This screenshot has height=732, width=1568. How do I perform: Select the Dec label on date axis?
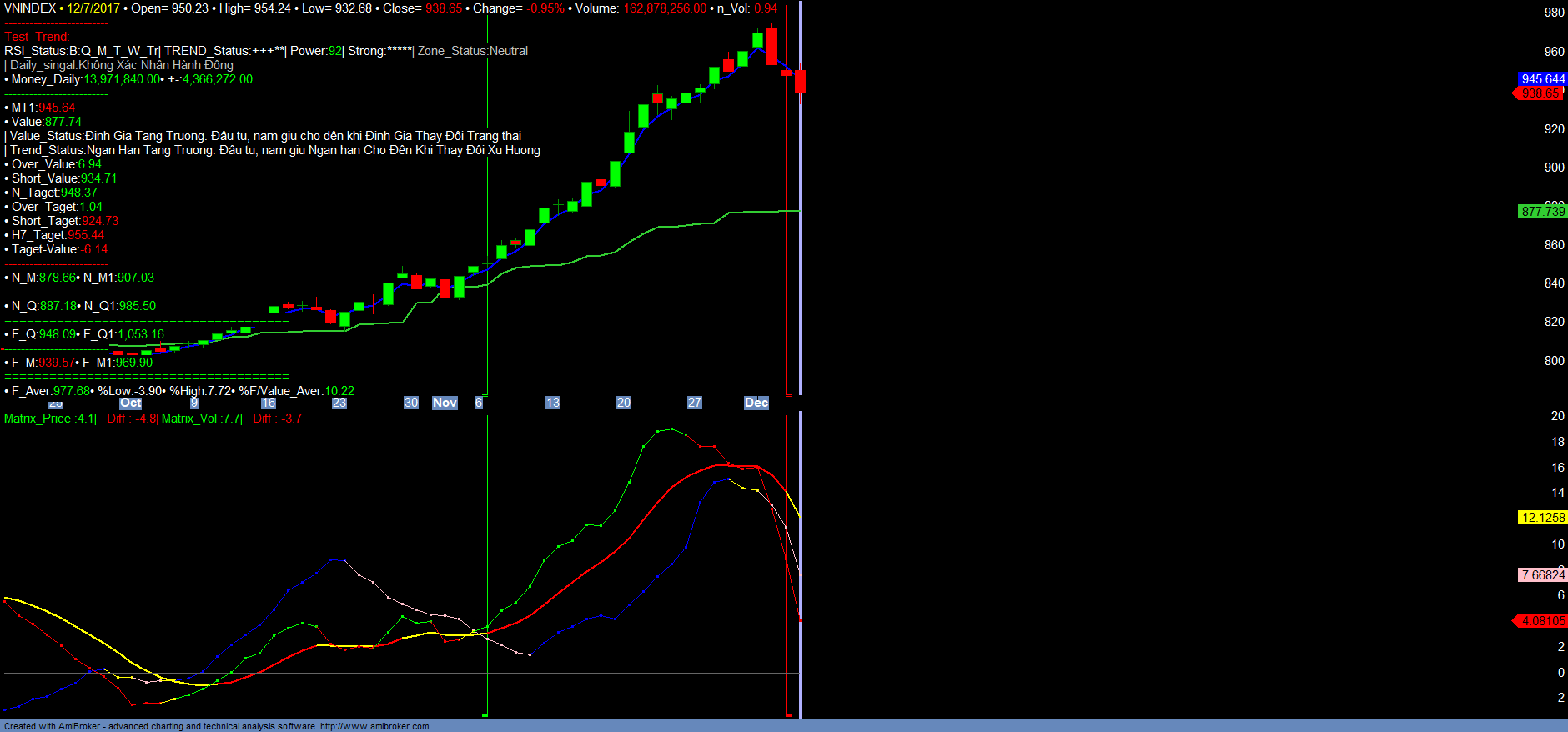(x=756, y=403)
